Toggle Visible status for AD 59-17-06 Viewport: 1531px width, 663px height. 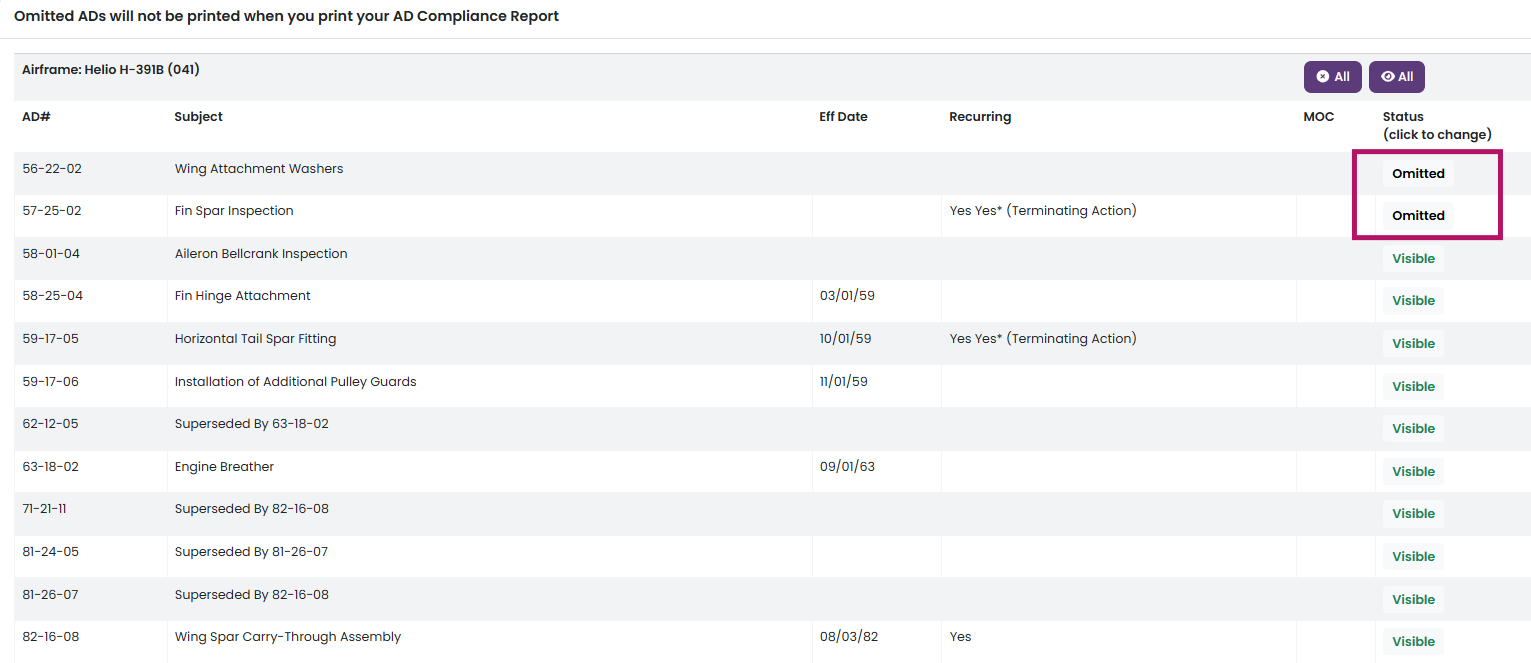[x=1413, y=387]
